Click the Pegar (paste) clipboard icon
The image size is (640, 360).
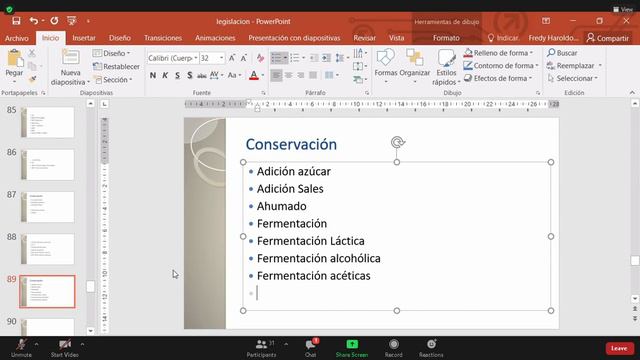[x=15, y=58]
